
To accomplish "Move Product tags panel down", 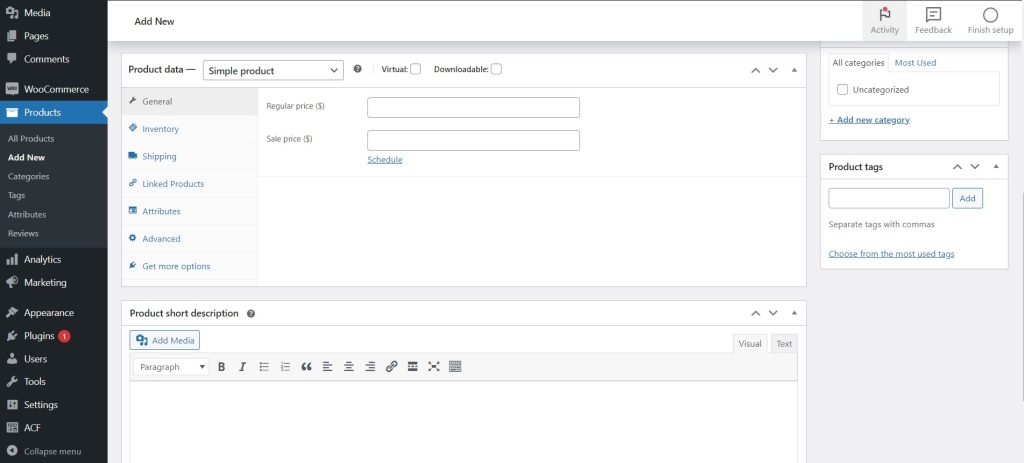I will click(975, 167).
